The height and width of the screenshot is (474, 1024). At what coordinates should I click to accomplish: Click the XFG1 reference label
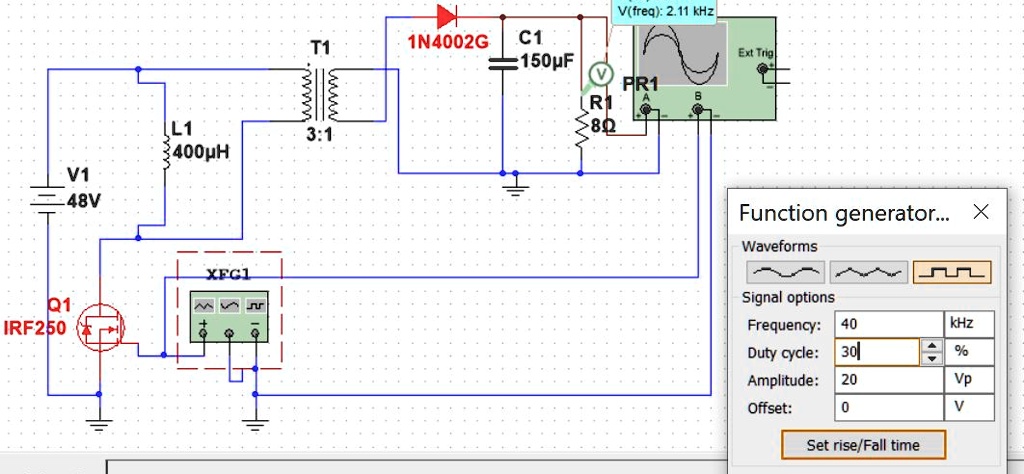click(229, 274)
